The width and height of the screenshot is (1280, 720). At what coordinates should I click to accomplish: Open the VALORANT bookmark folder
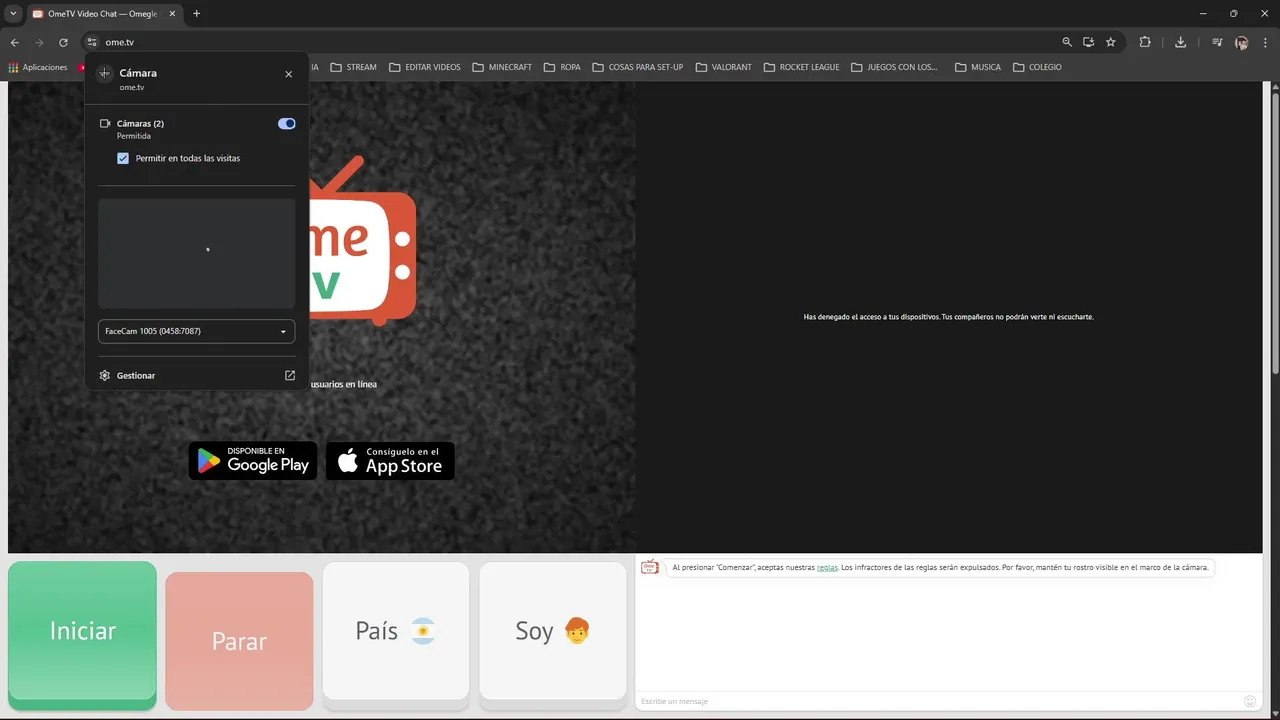coord(724,67)
